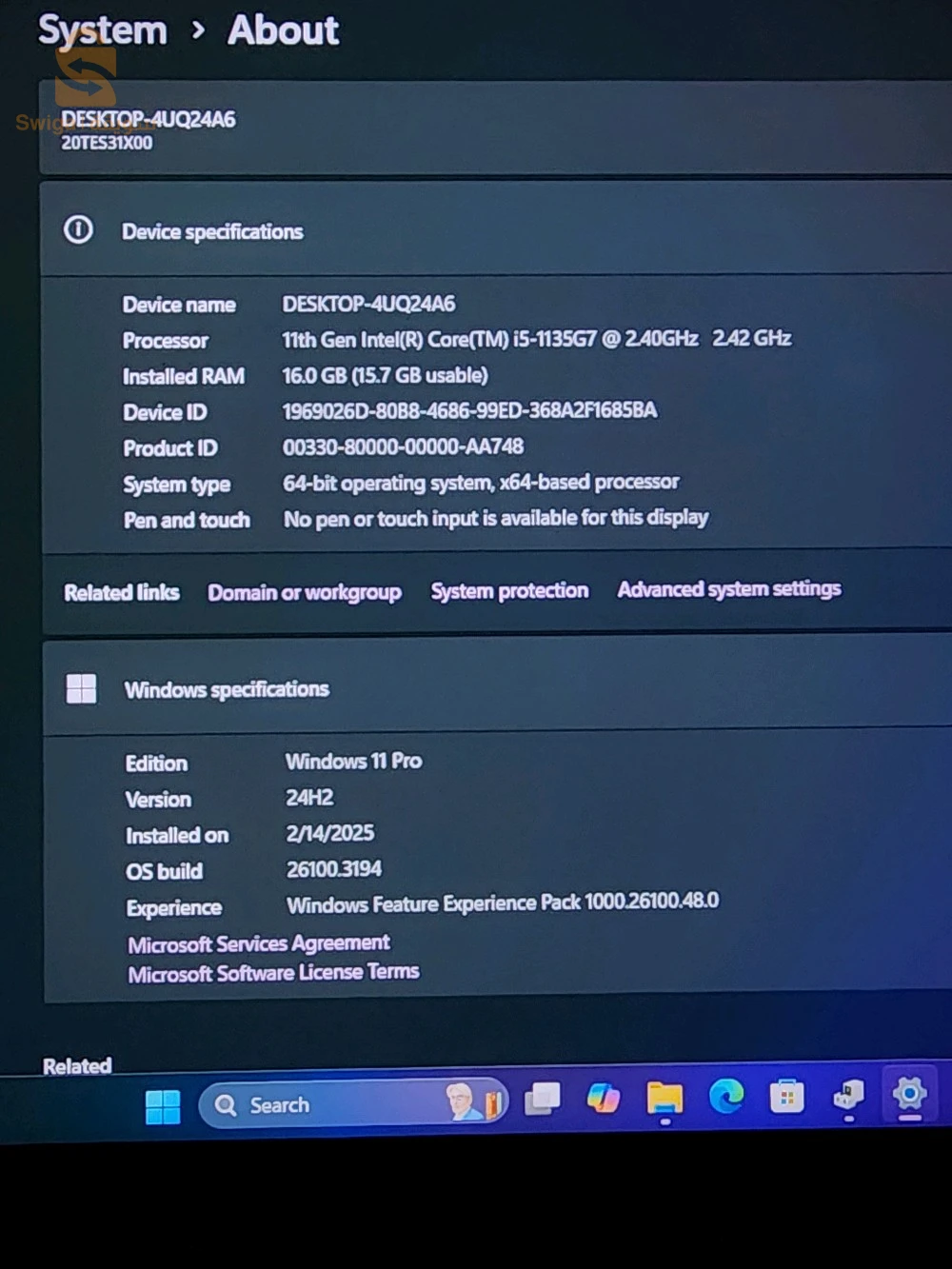Image resolution: width=952 pixels, height=1269 pixels.
Task: Click the 'Product ID' label
Action: 170,448
